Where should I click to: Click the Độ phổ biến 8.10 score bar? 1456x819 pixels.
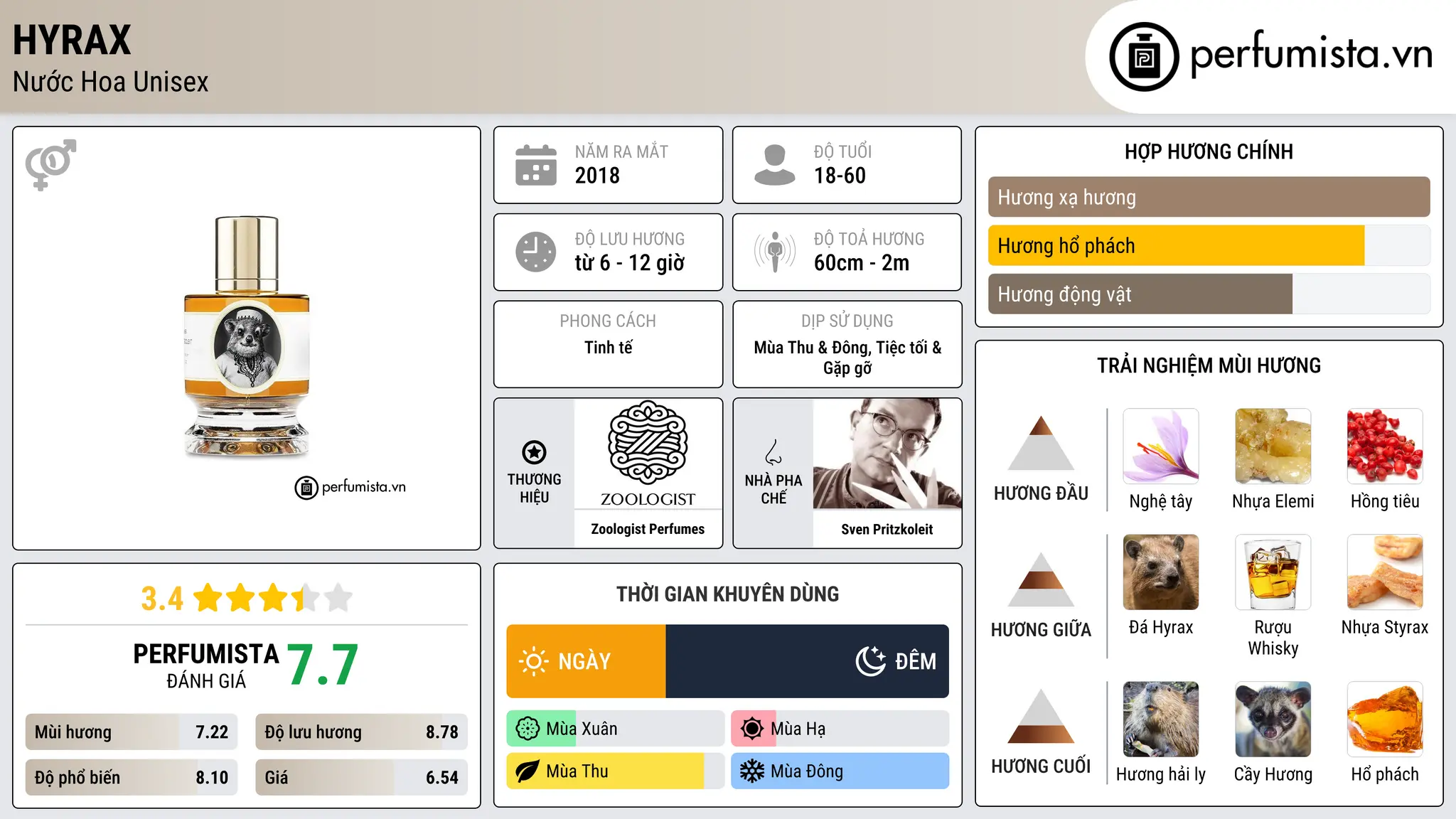pos(132,777)
